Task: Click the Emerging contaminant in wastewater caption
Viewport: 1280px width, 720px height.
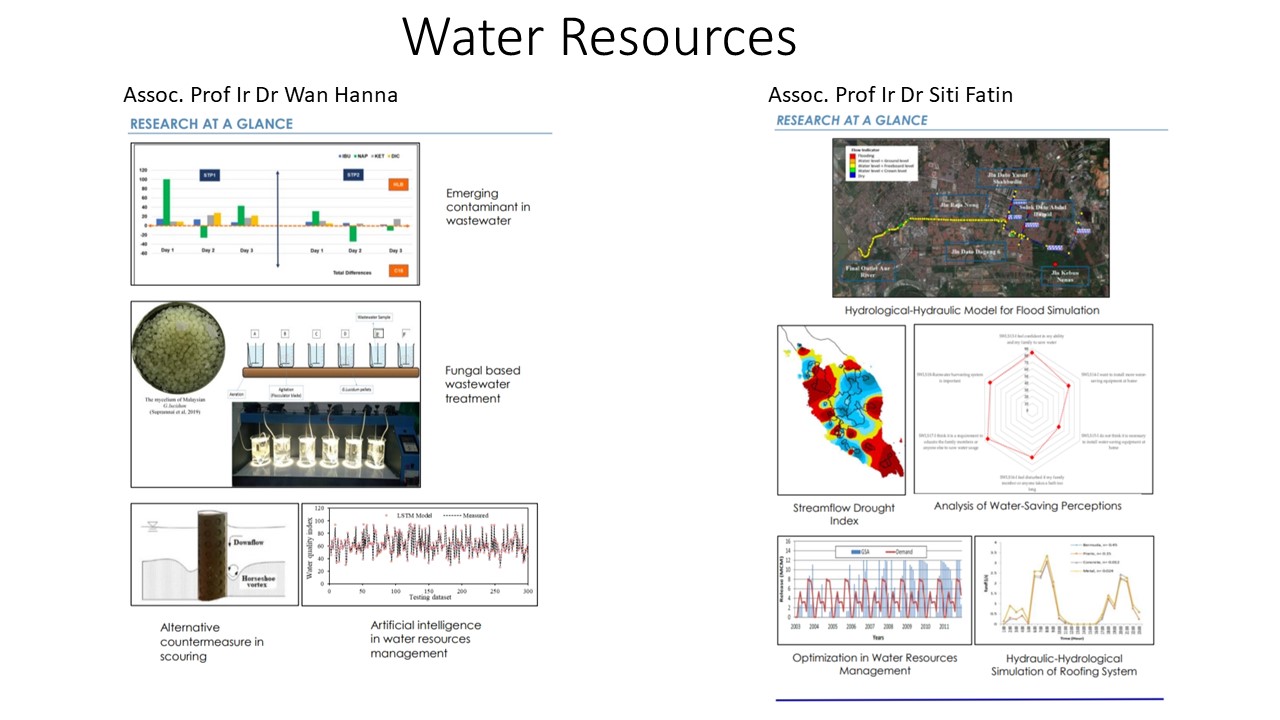Action: [x=488, y=206]
